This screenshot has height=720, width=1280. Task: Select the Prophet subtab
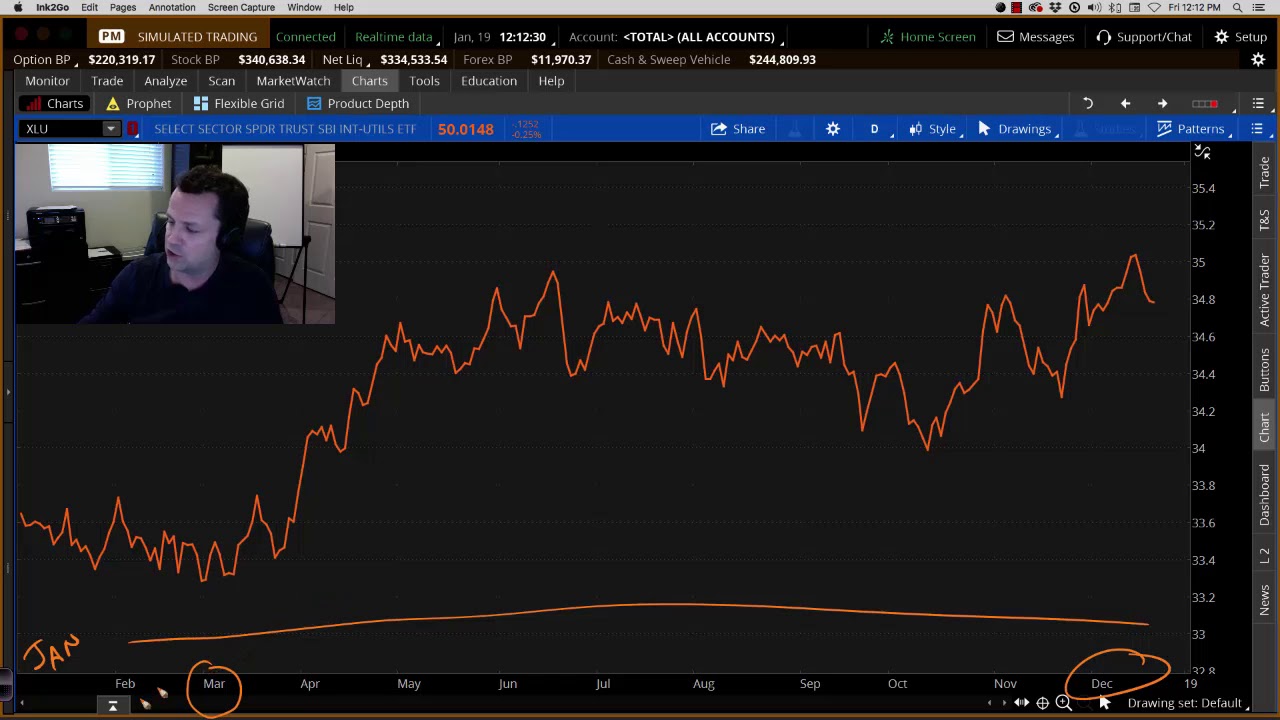click(x=138, y=104)
